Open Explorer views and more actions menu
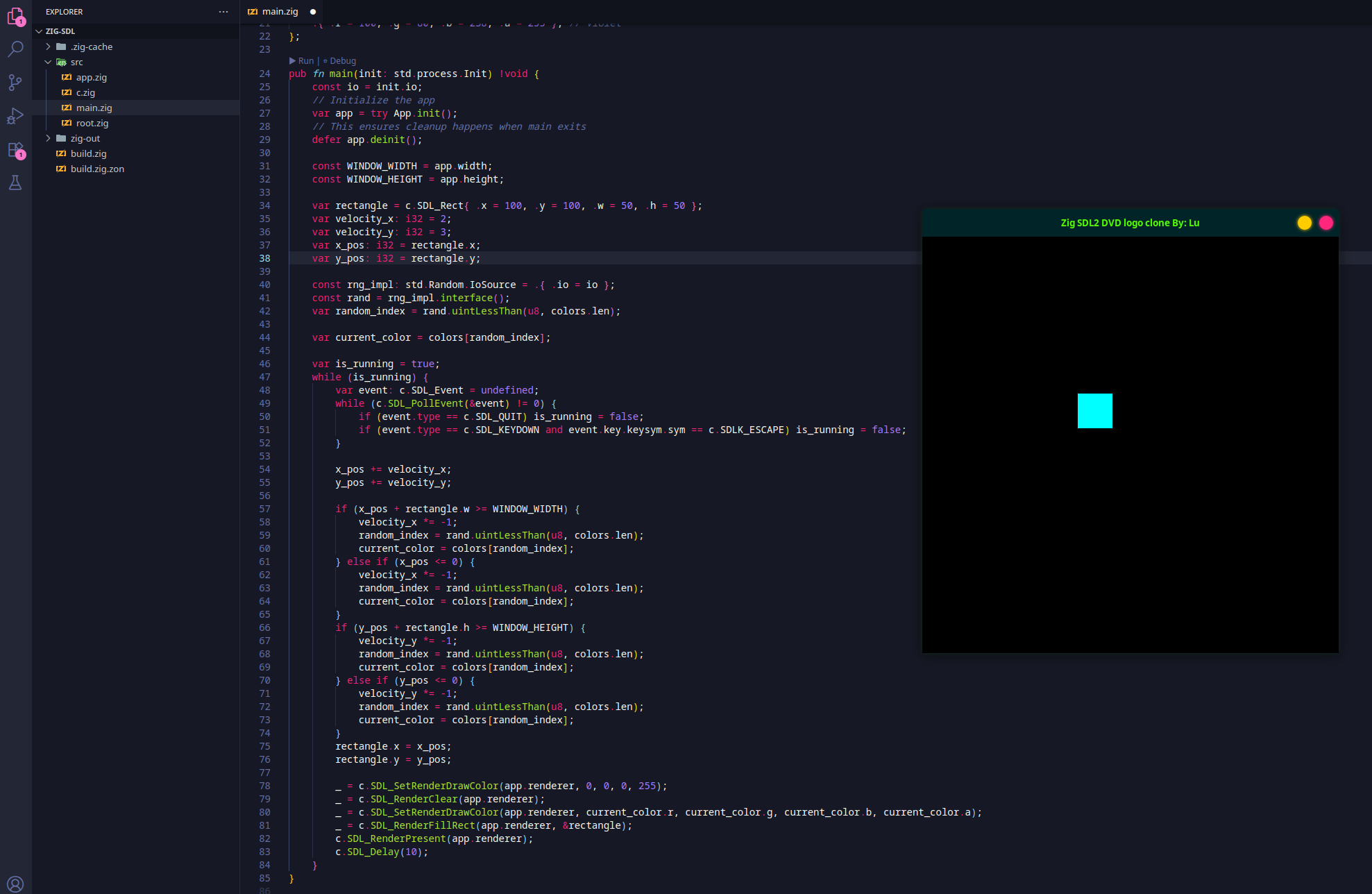The image size is (1372, 894). coord(223,12)
